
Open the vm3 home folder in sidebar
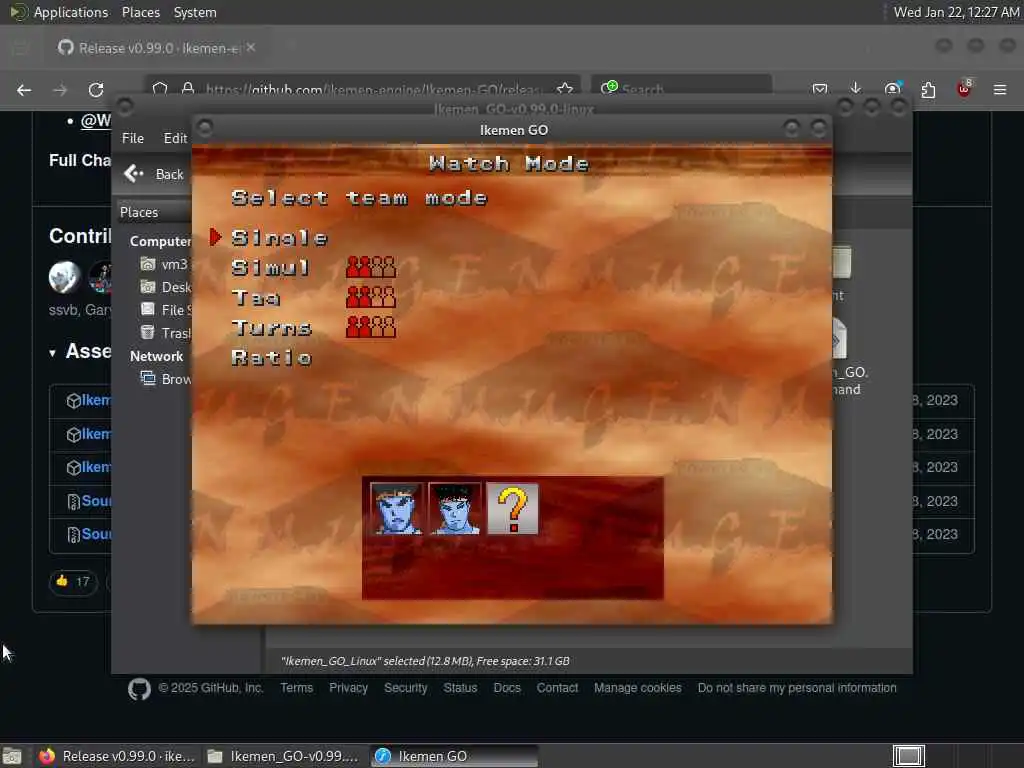164,264
